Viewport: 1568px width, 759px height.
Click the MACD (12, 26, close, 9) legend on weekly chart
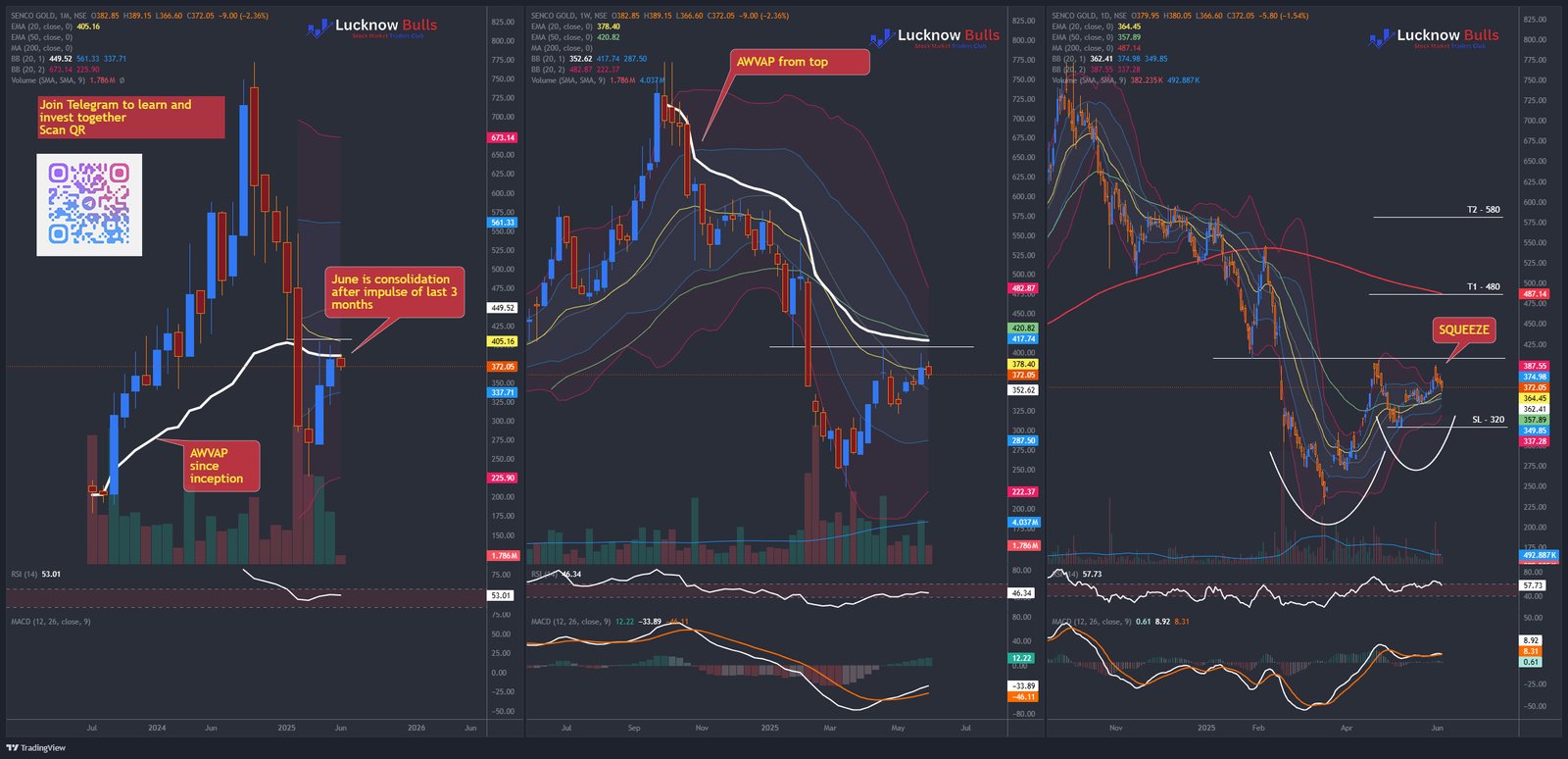click(570, 622)
